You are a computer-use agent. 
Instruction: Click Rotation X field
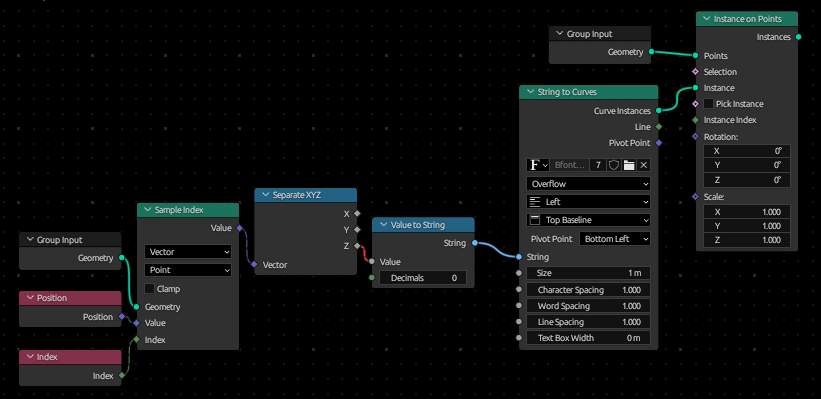point(747,151)
